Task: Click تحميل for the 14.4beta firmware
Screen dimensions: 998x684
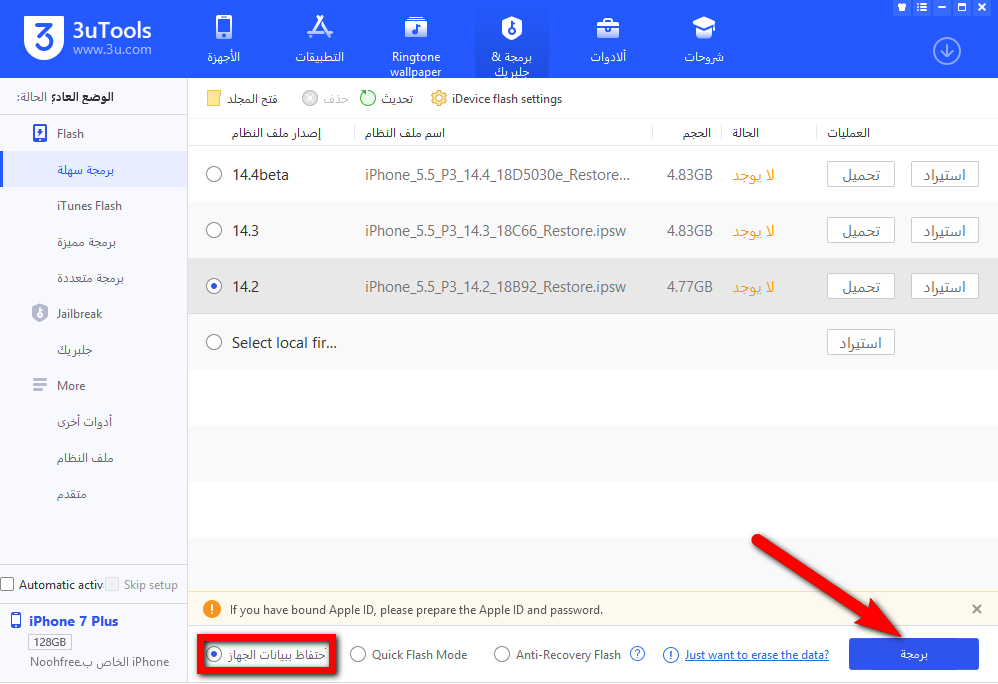Action: click(x=861, y=174)
